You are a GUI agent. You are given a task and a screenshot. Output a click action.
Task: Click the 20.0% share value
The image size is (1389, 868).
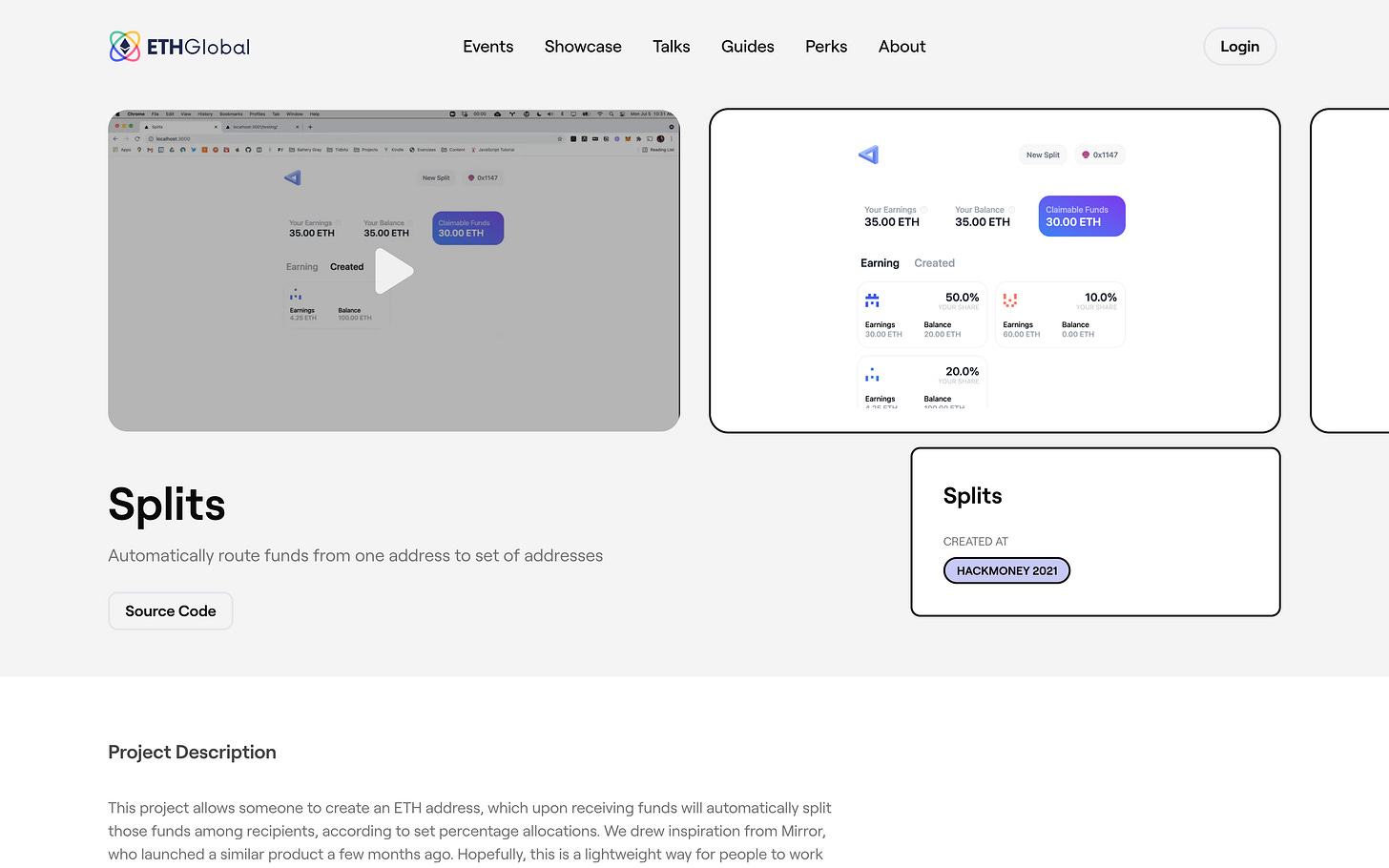coord(962,372)
